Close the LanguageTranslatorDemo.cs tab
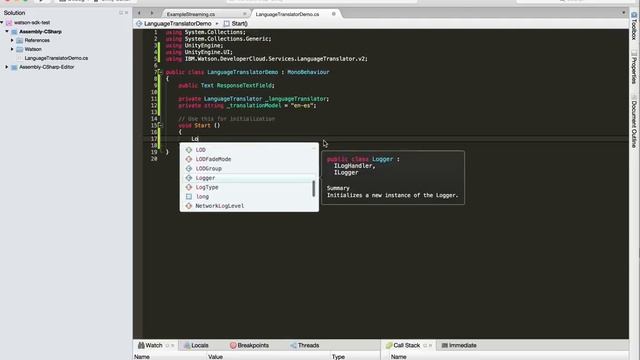The image size is (640, 360). click(333, 14)
